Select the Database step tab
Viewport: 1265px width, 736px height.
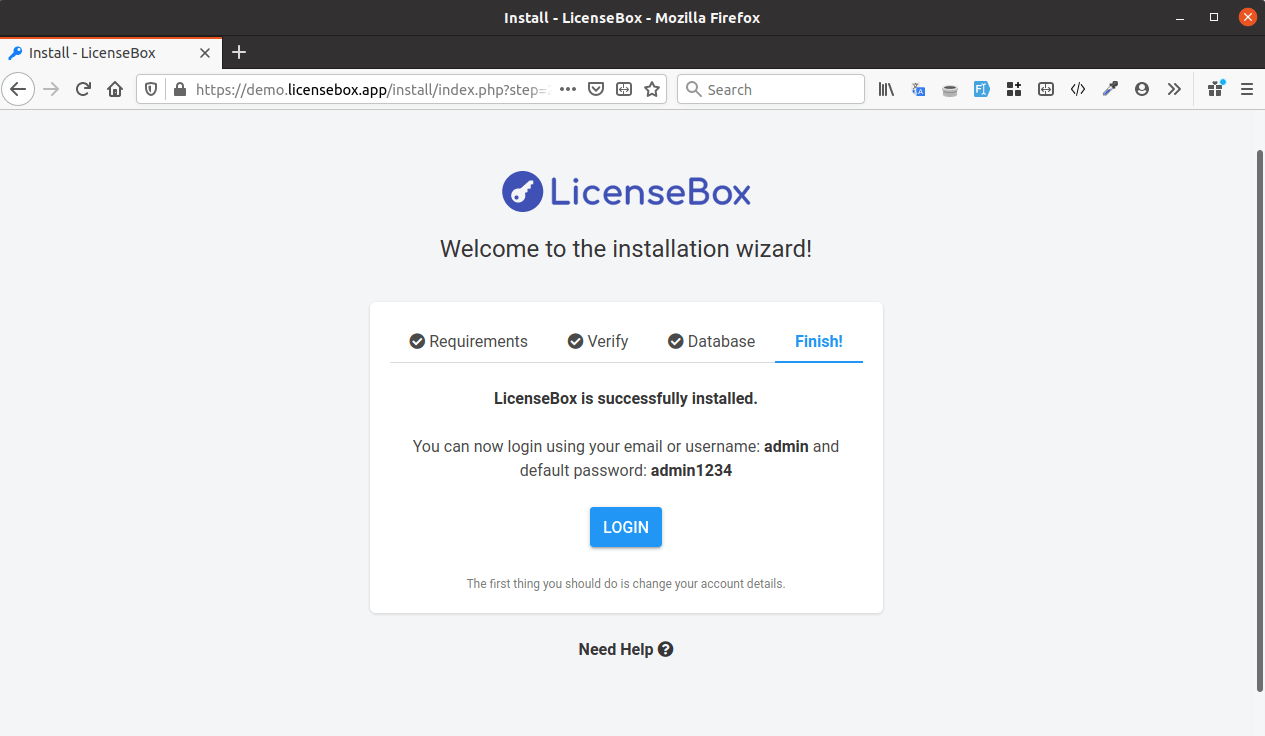[x=711, y=341]
